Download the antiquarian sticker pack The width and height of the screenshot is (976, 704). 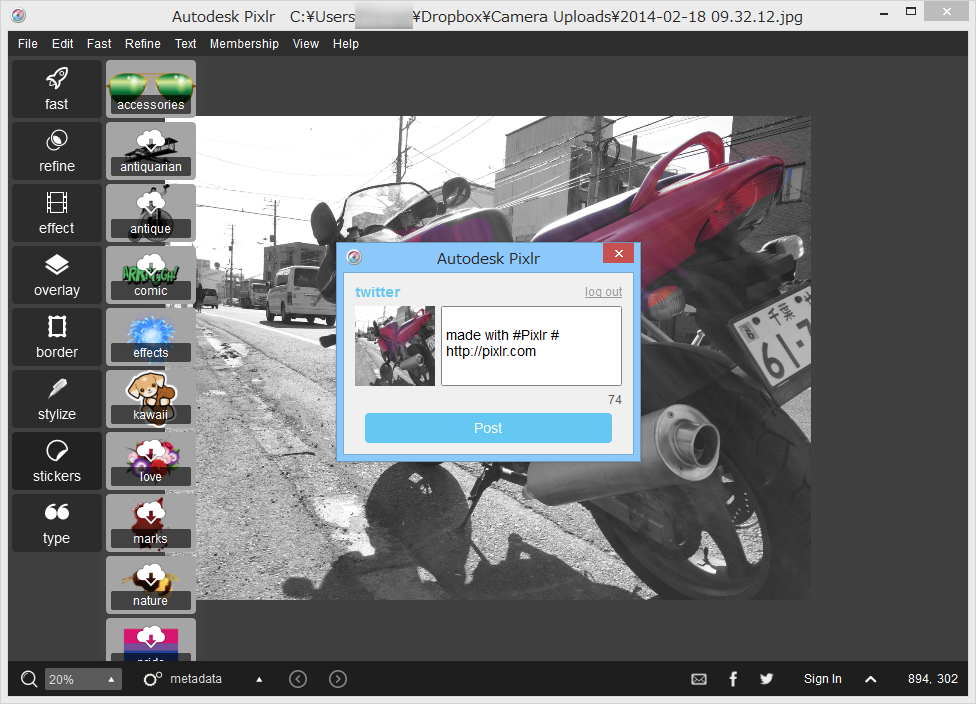(151, 151)
